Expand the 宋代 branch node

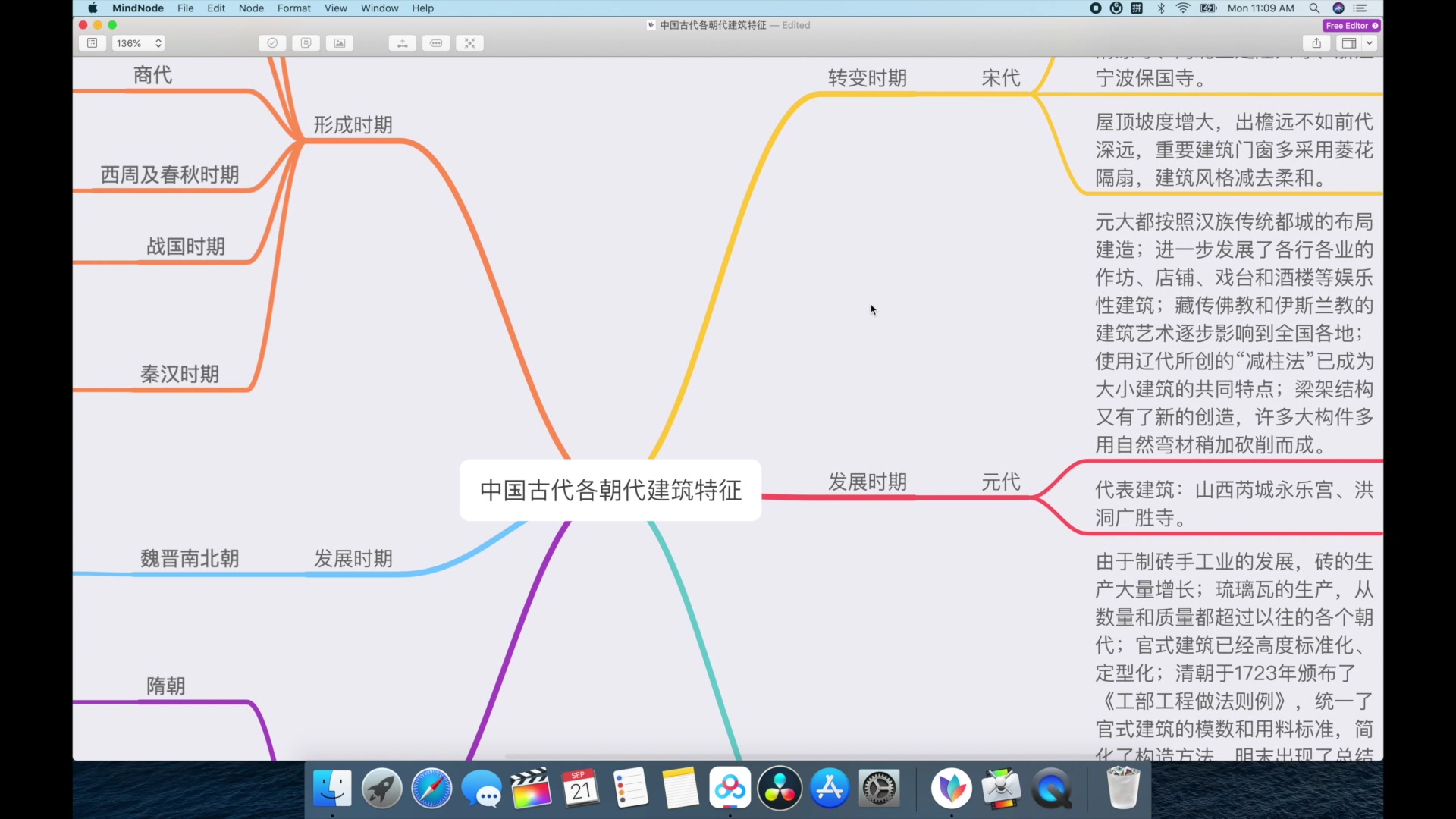coord(999,77)
